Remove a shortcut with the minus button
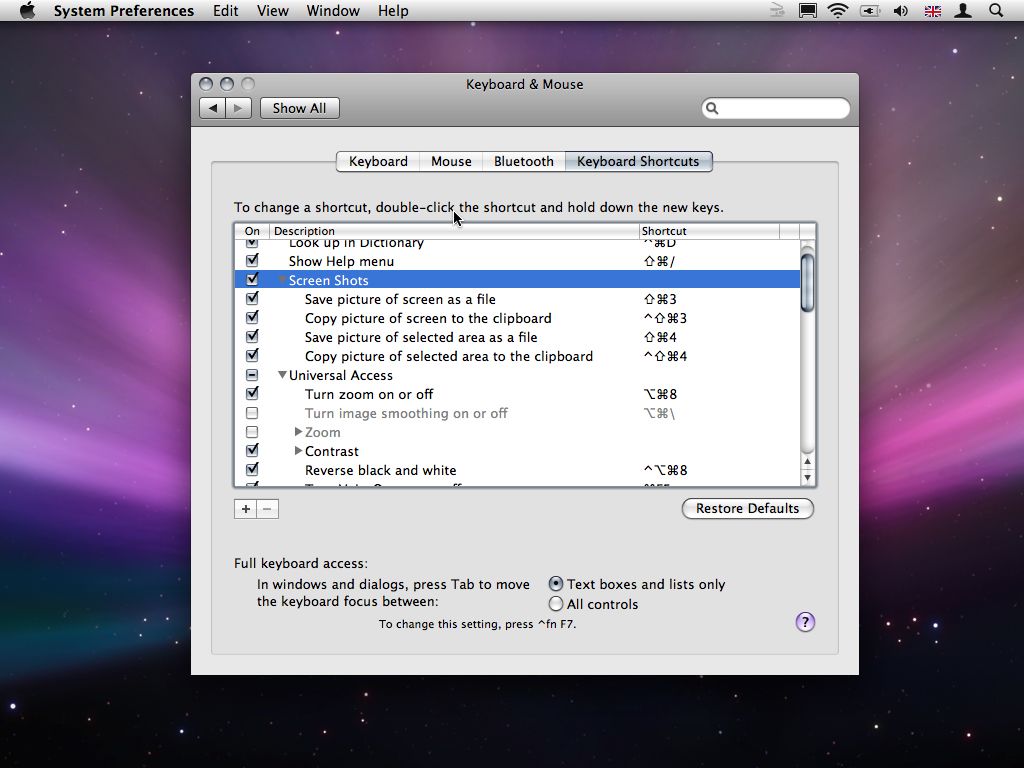1024x768 pixels. pyautogui.click(x=267, y=509)
